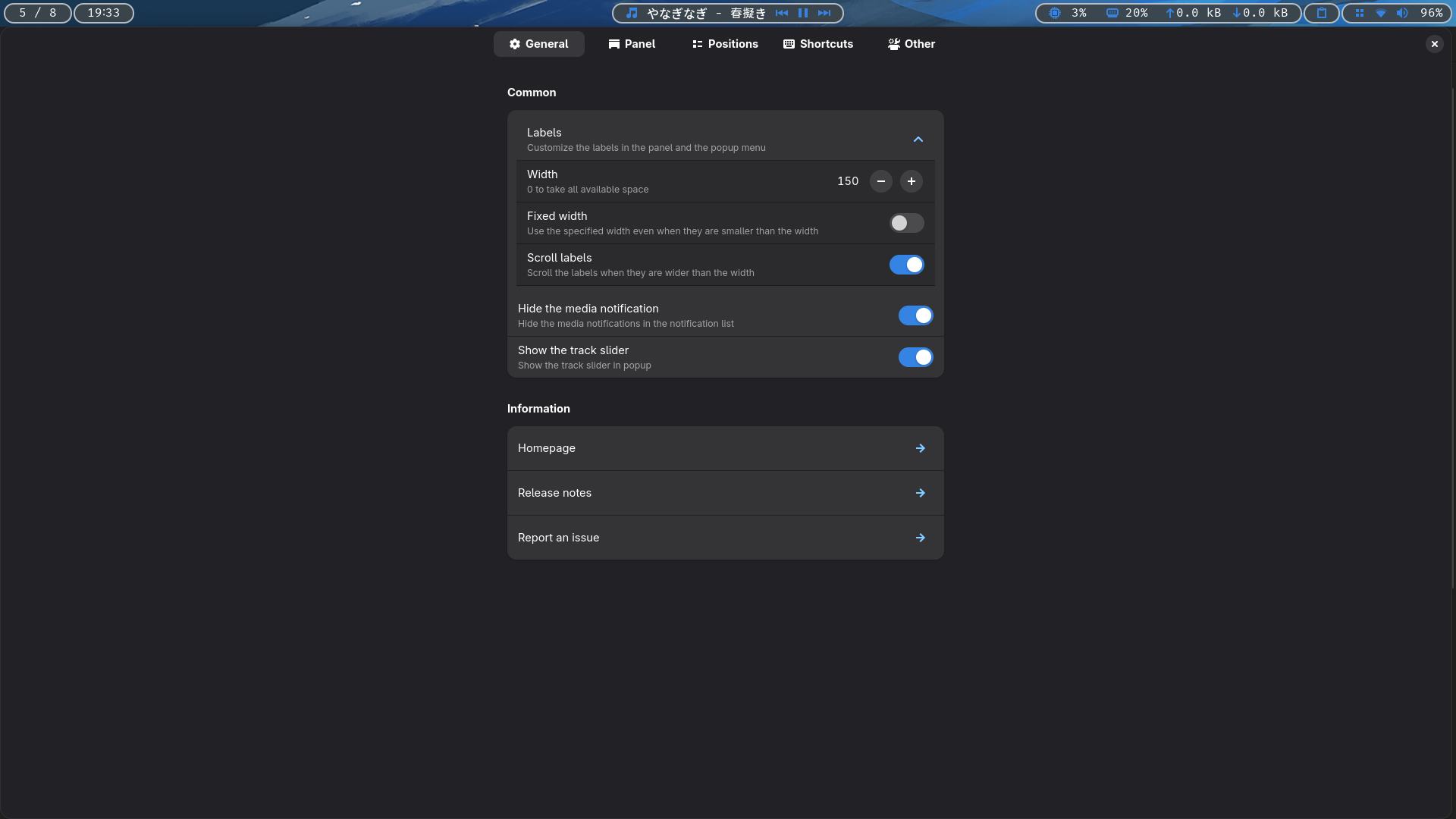Click the Wi-Fi icon in system tray

[x=1381, y=13]
